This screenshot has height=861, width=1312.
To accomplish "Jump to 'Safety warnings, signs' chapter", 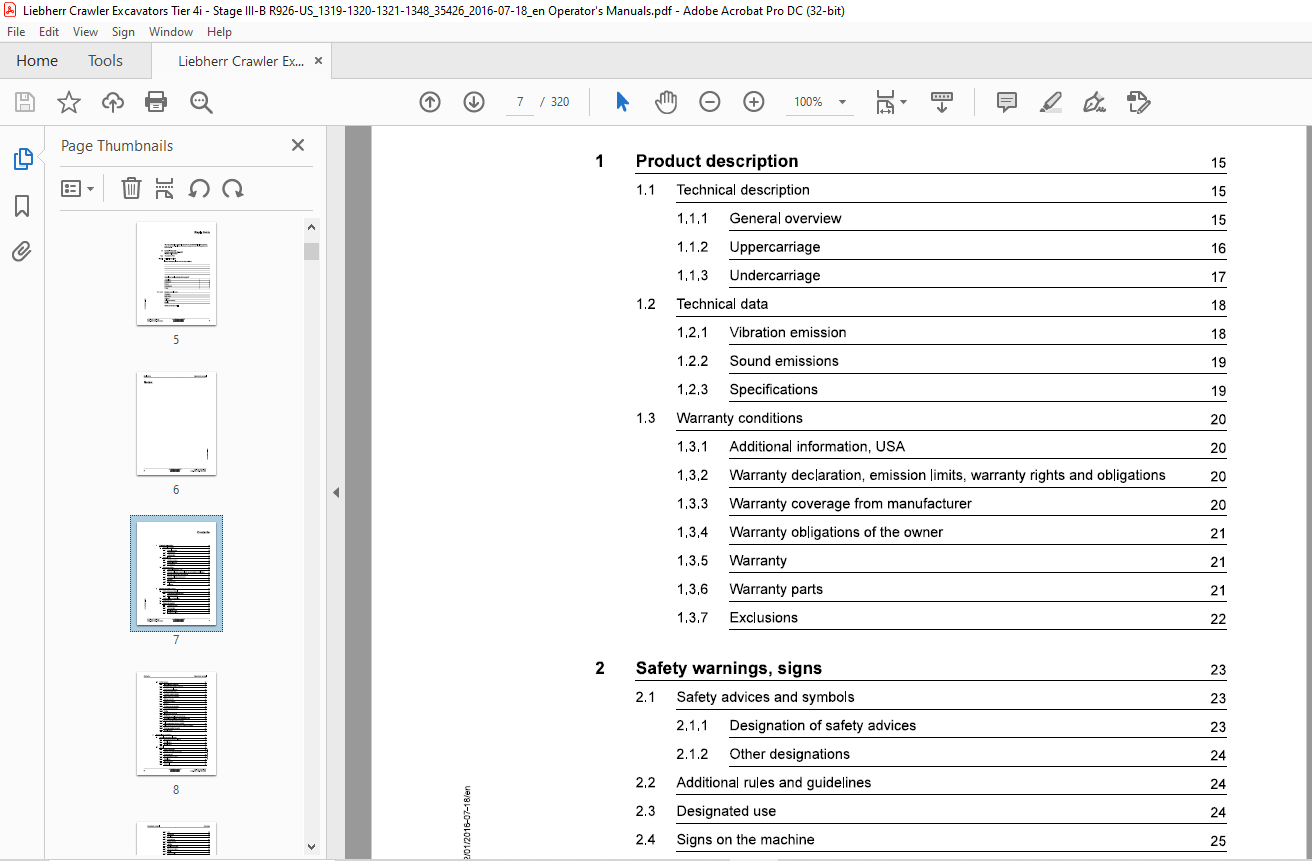I will coord(729,668).
